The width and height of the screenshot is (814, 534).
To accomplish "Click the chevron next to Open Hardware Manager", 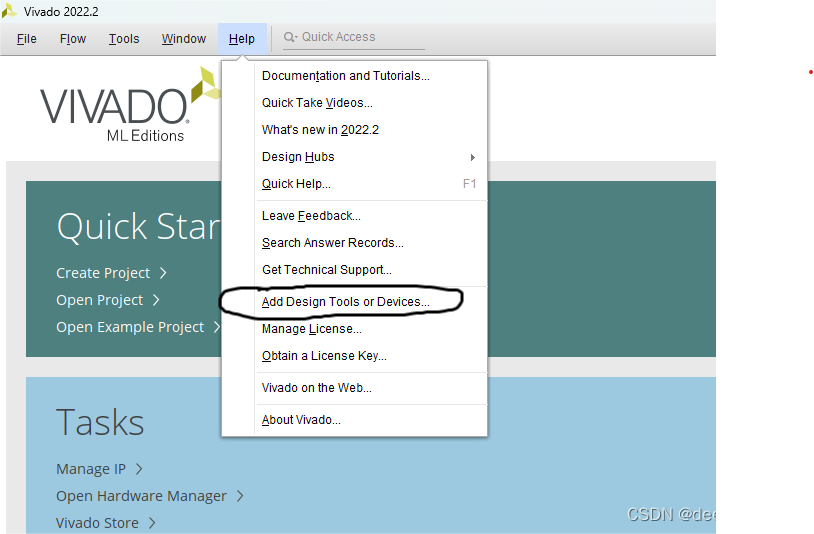I will (x=240, y=496).
